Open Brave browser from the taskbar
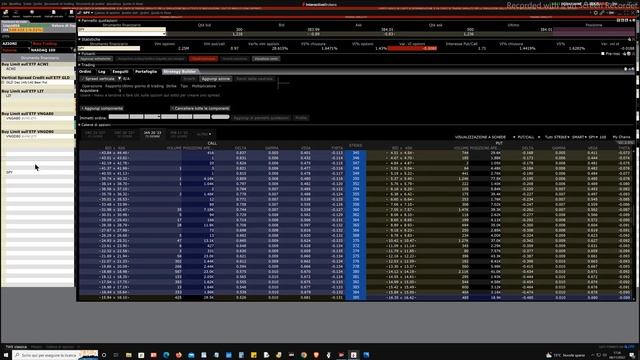This screenshot has height=360, width=640. 316,355
